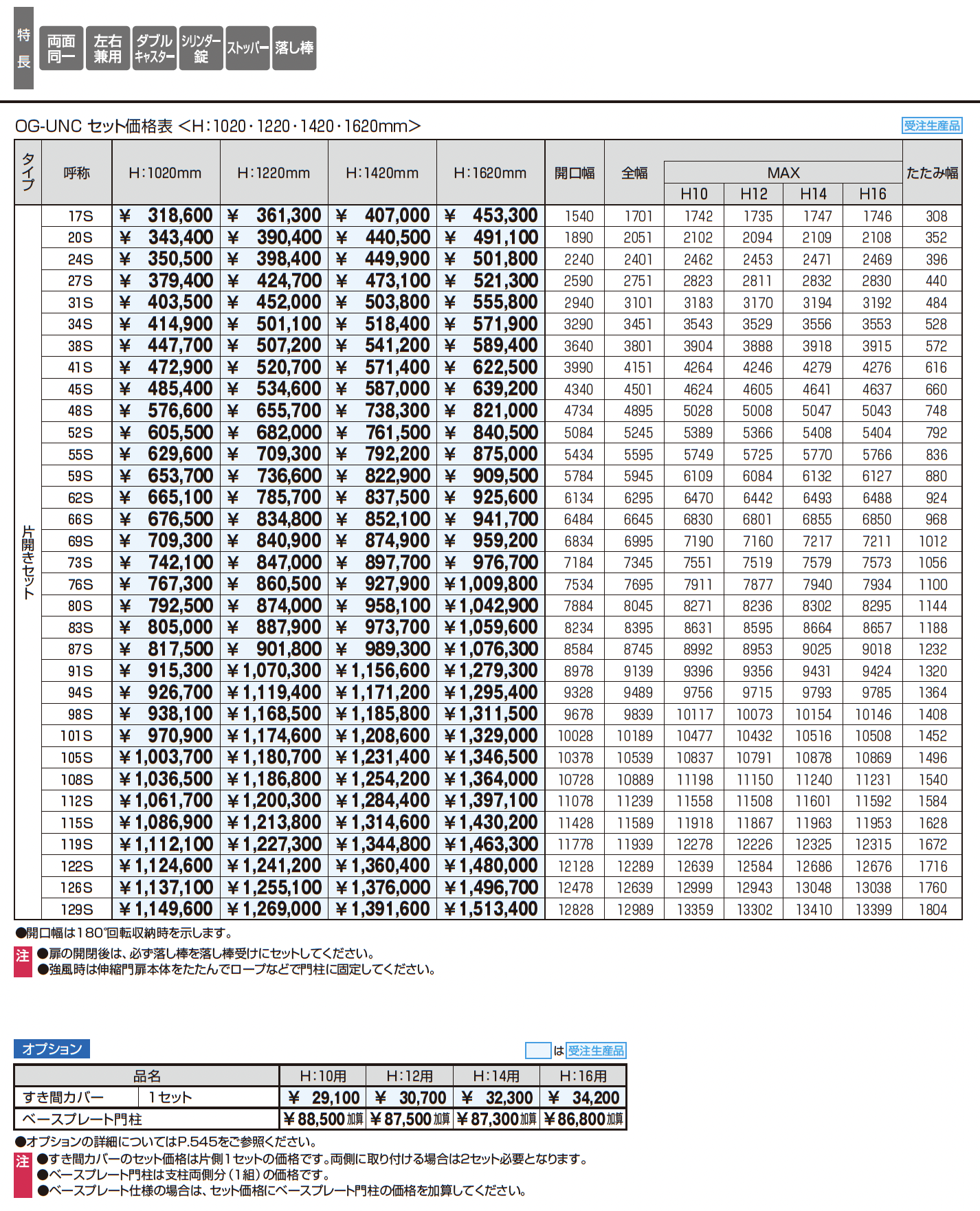Select the ベースプレート門柱 option row
980x1211 pixels.
[x=147, y=1120]
